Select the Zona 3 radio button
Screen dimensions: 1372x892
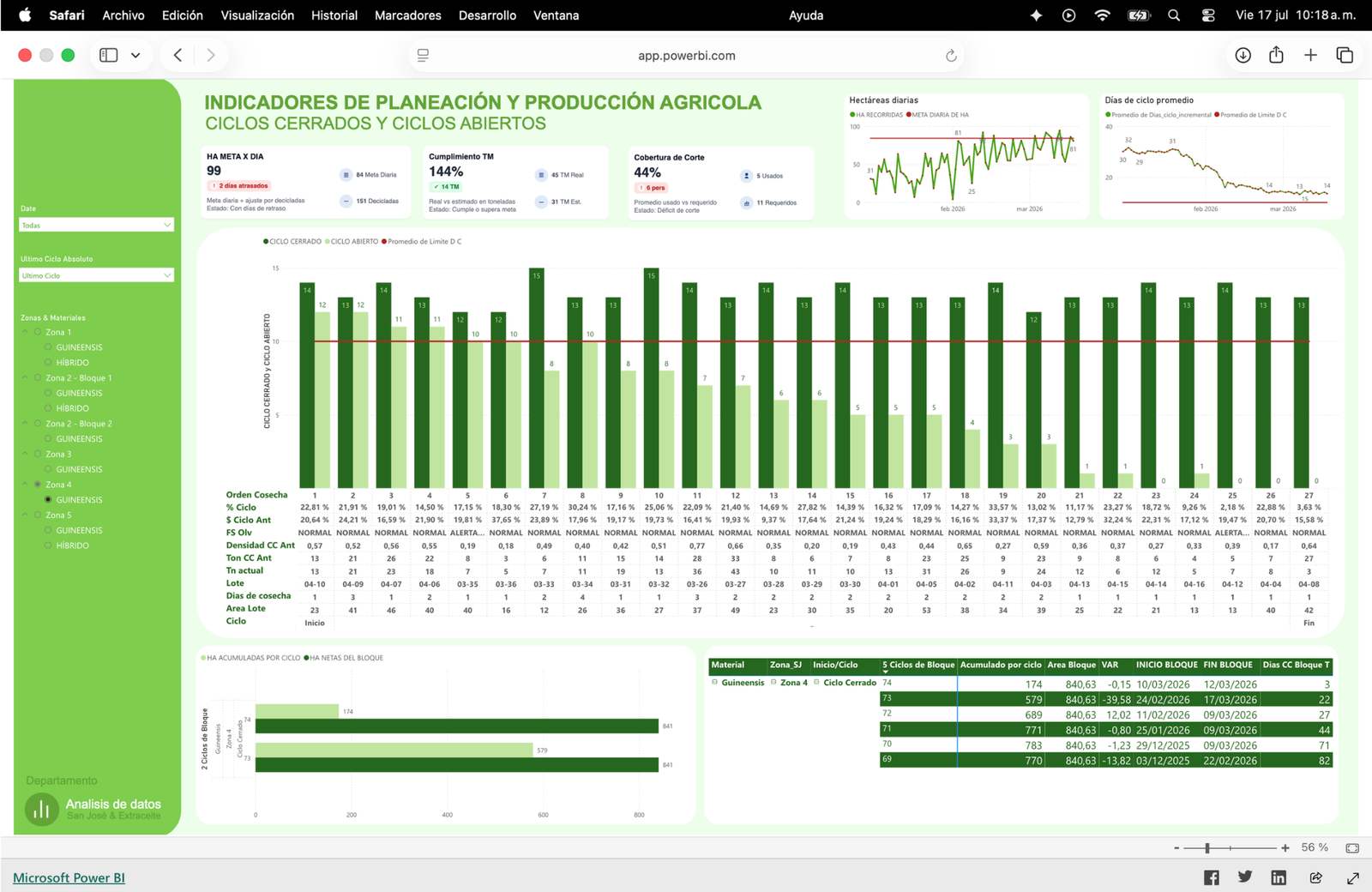click(x=38, y=455)
